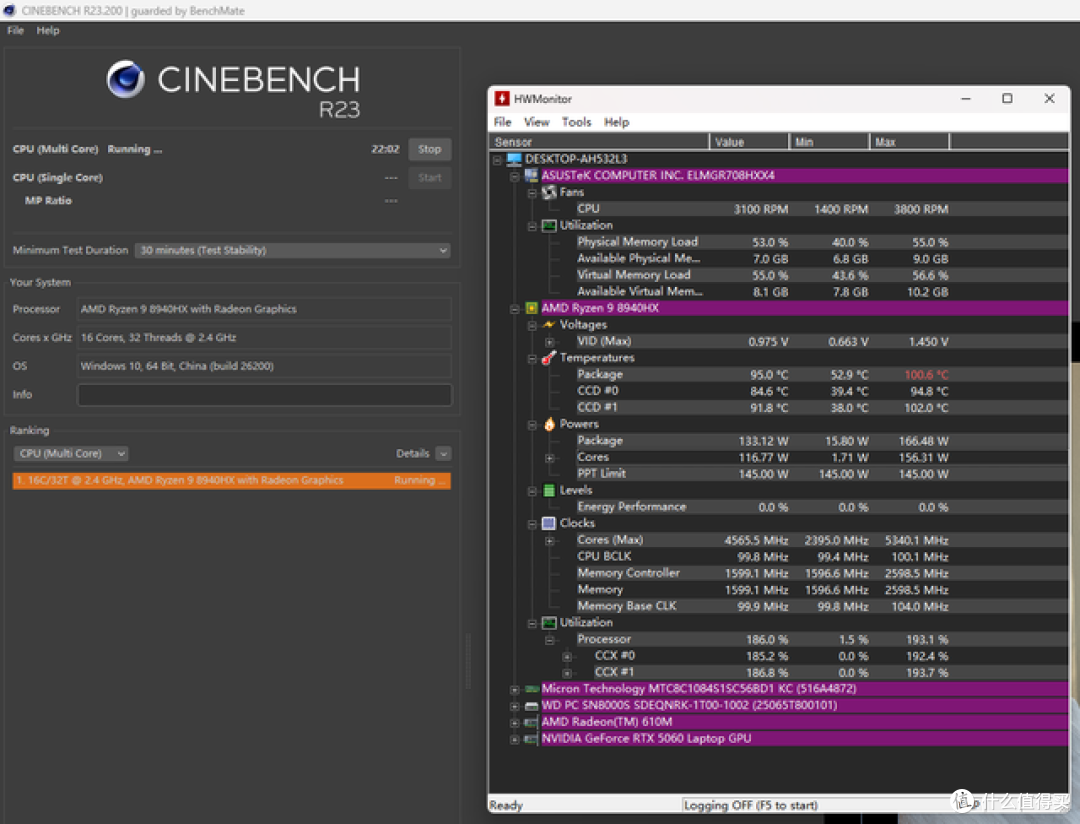Viewport: 1080px width, 824px height.
Task: Click the motherboard Utilization monitor icon
Action: tap(549, 225)
